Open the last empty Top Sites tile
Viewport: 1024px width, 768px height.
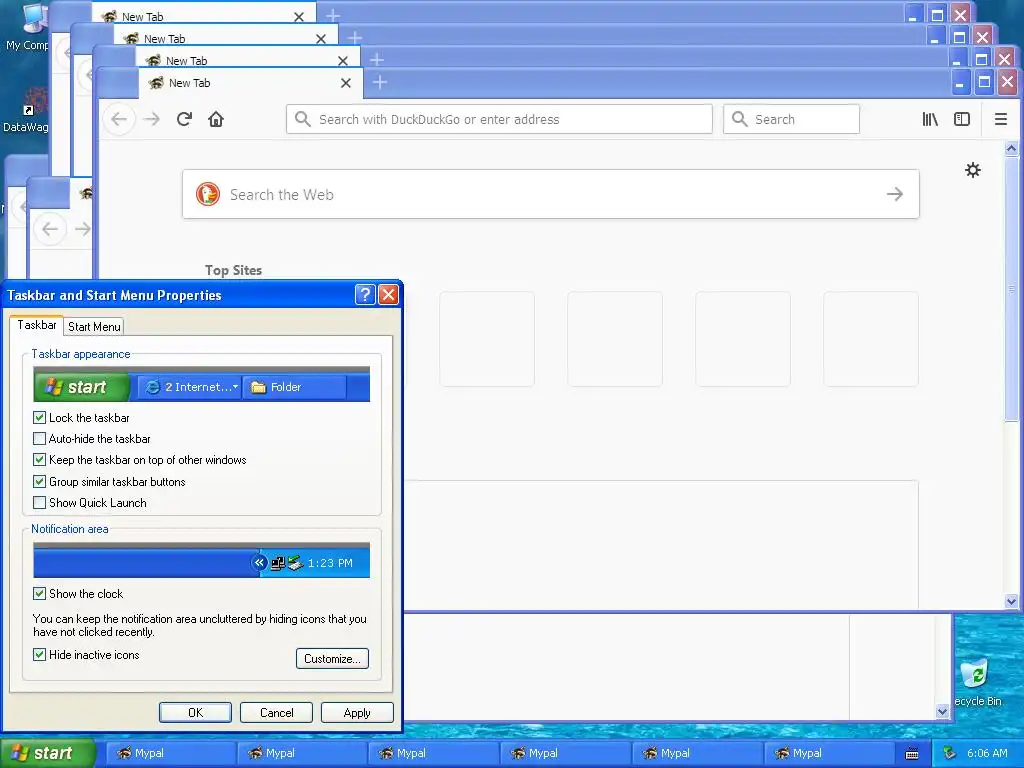tap(871, 339)
